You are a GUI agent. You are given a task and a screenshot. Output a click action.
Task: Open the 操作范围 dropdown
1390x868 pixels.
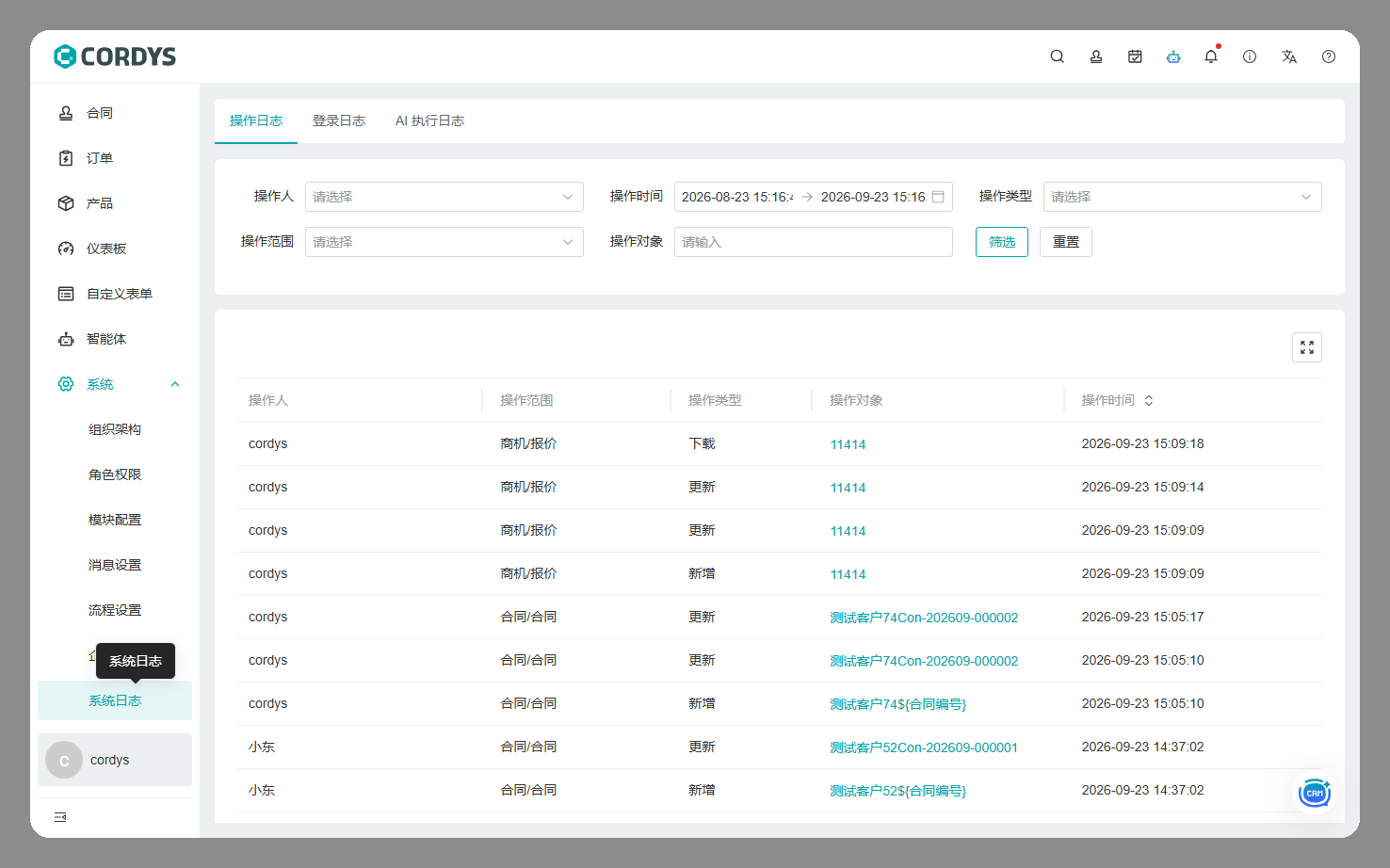tap(444, 242)
